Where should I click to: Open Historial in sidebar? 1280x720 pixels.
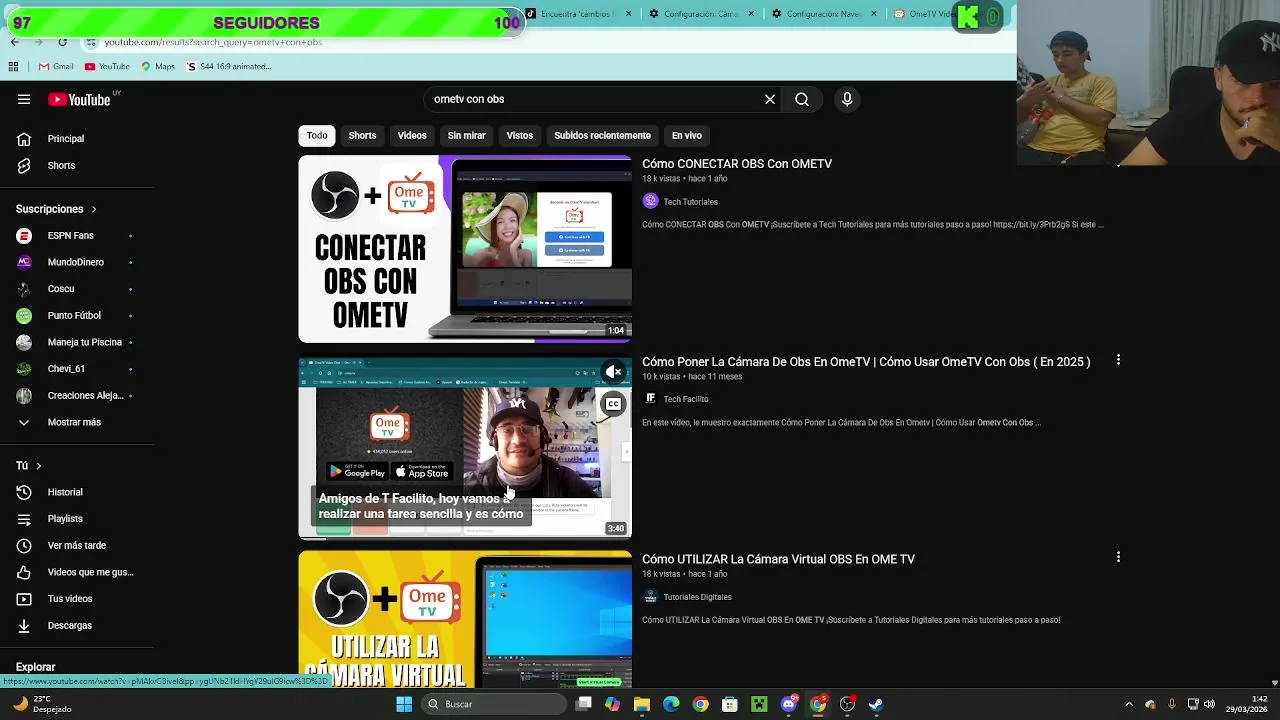[76, 492]
